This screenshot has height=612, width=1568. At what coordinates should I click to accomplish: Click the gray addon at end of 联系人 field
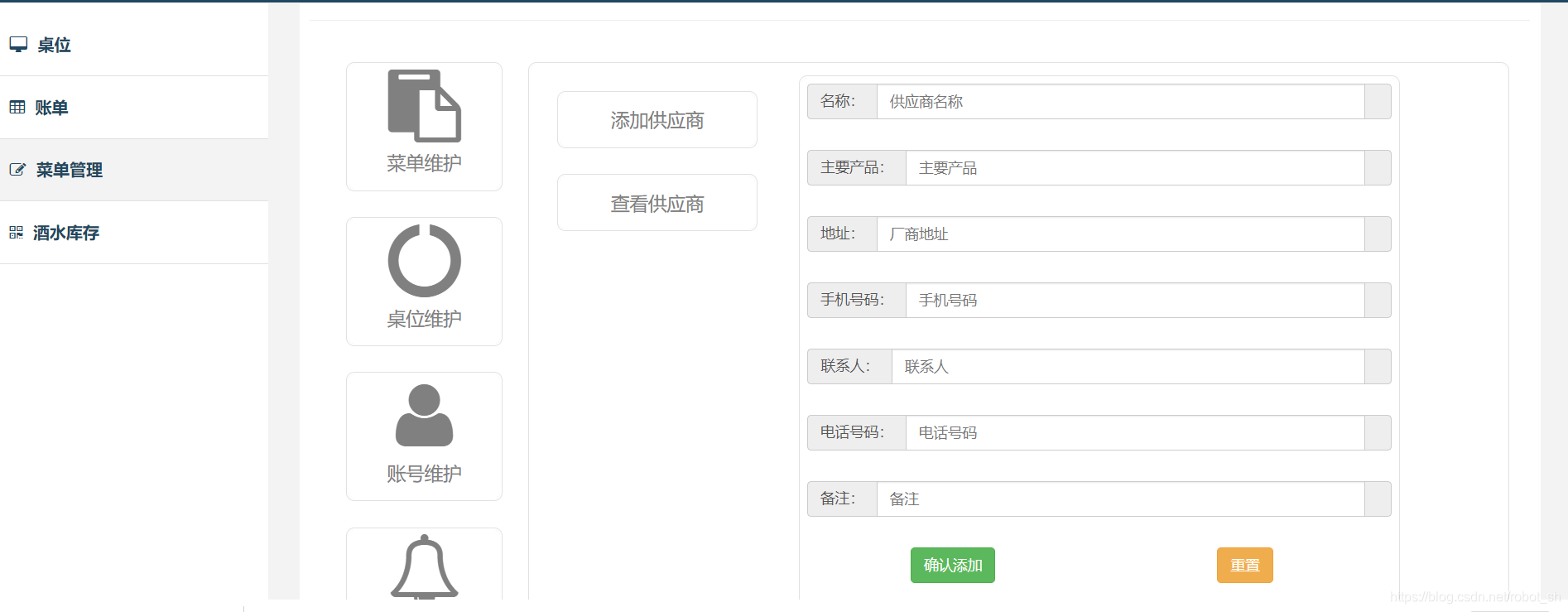(x=1378, y=366)
